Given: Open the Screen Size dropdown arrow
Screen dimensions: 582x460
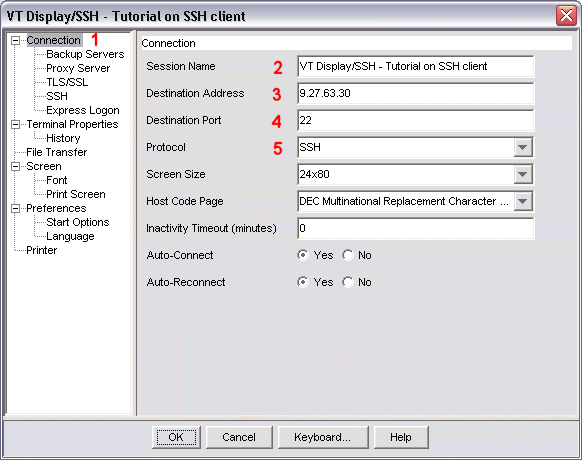Looking at the screenshot, I should pos(523,174).
